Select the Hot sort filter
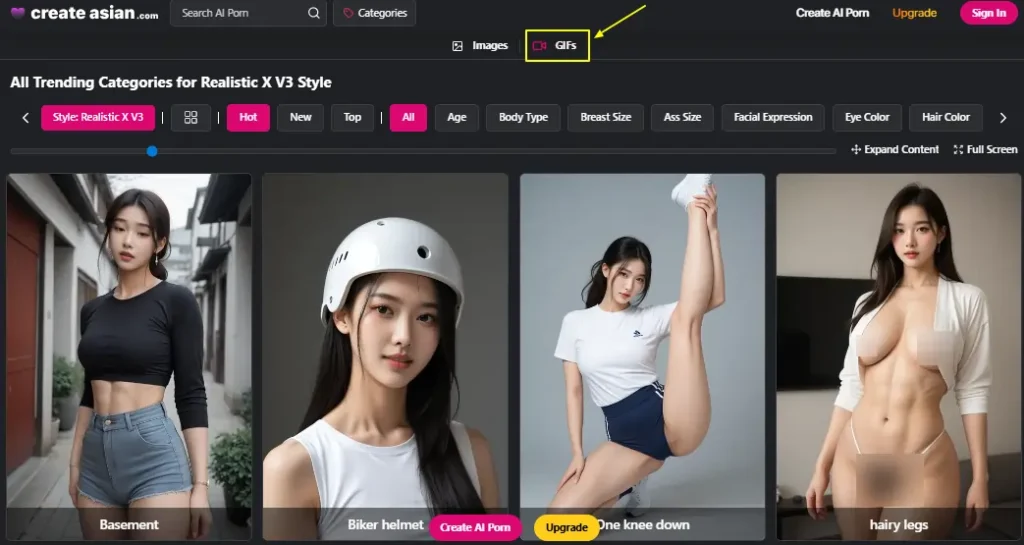This screenshot has width=1024, height=545. click(x=248, y=117)
